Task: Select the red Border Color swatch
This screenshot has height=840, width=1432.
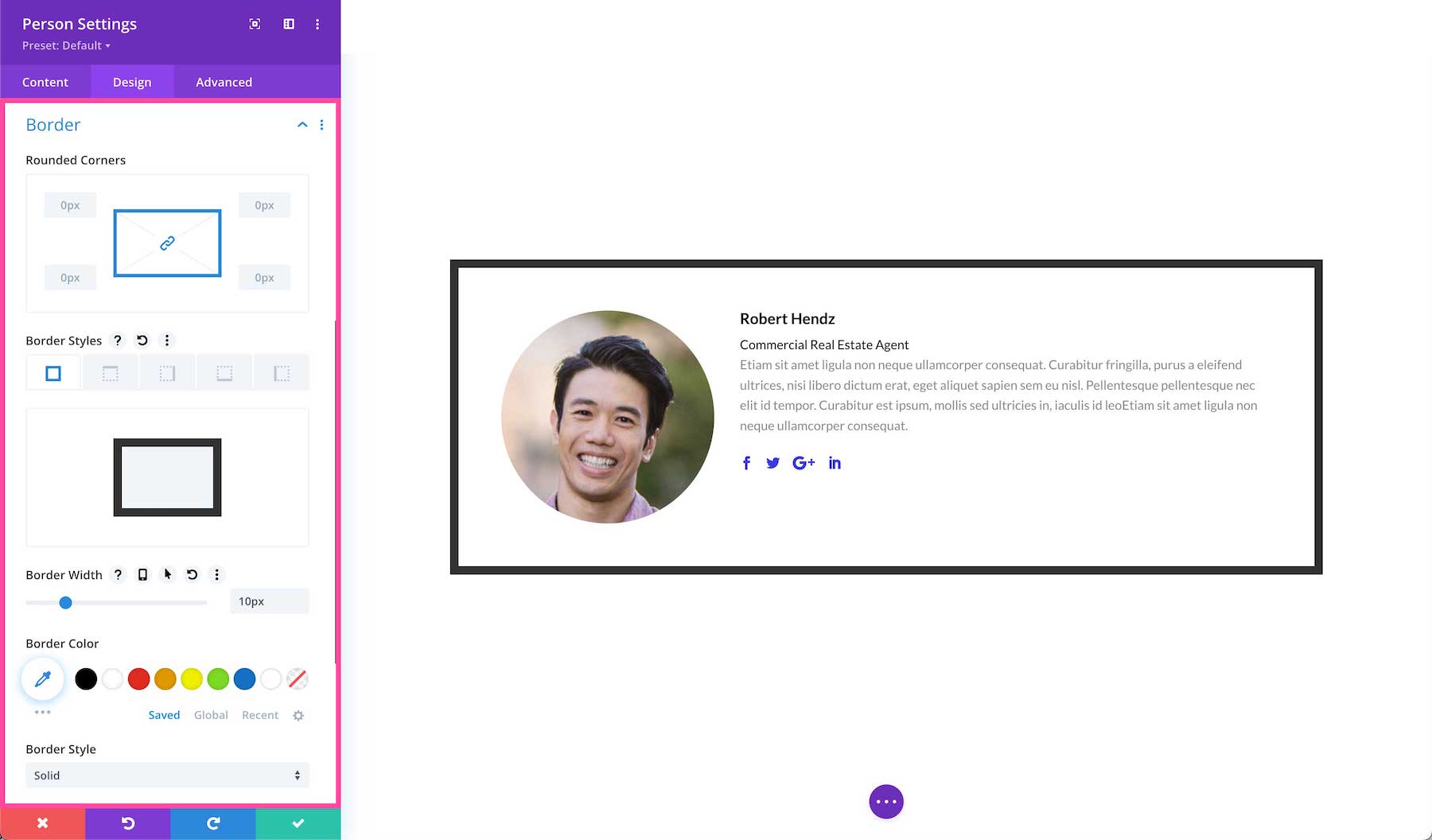Action: [138, 679]
